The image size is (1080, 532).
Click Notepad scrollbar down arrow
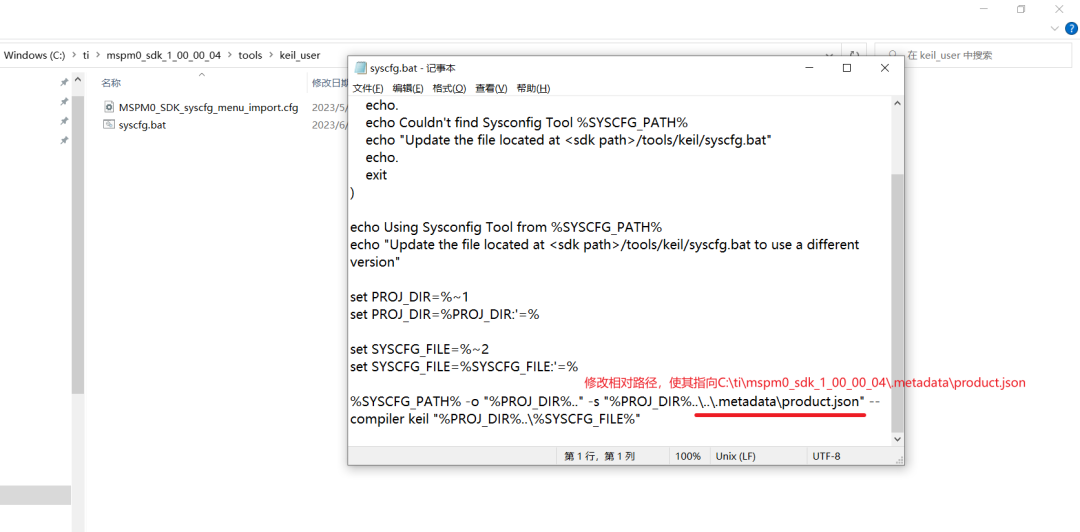[897, 438]
